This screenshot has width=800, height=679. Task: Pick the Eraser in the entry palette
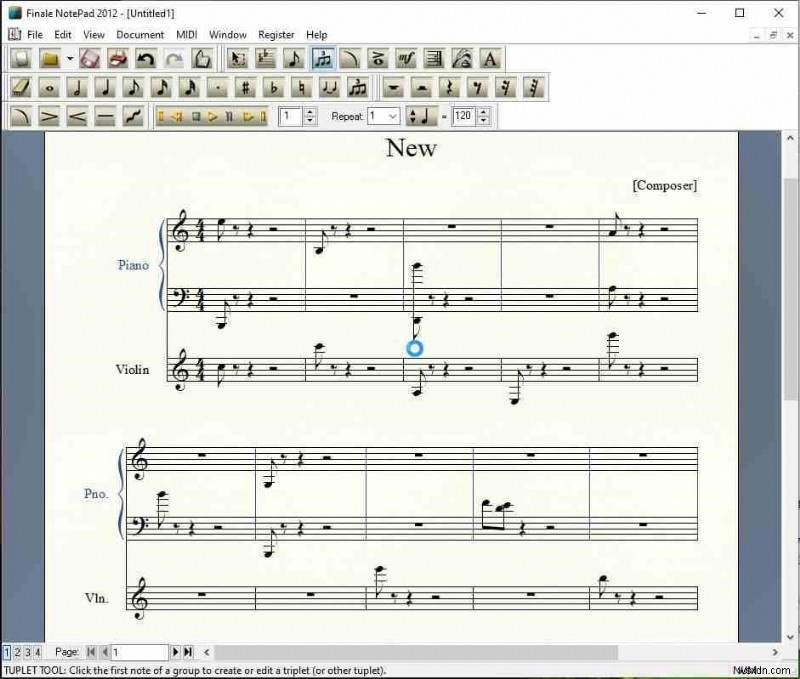[21, 87]
